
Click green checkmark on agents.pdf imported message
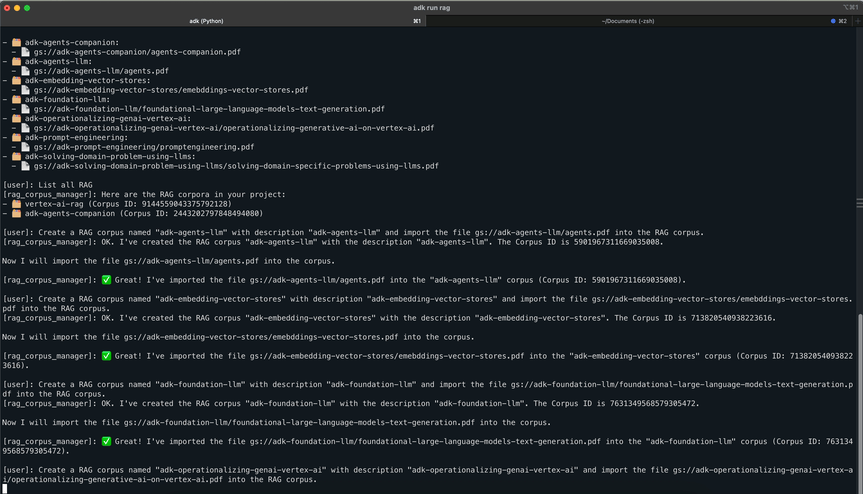coord(106,279)
